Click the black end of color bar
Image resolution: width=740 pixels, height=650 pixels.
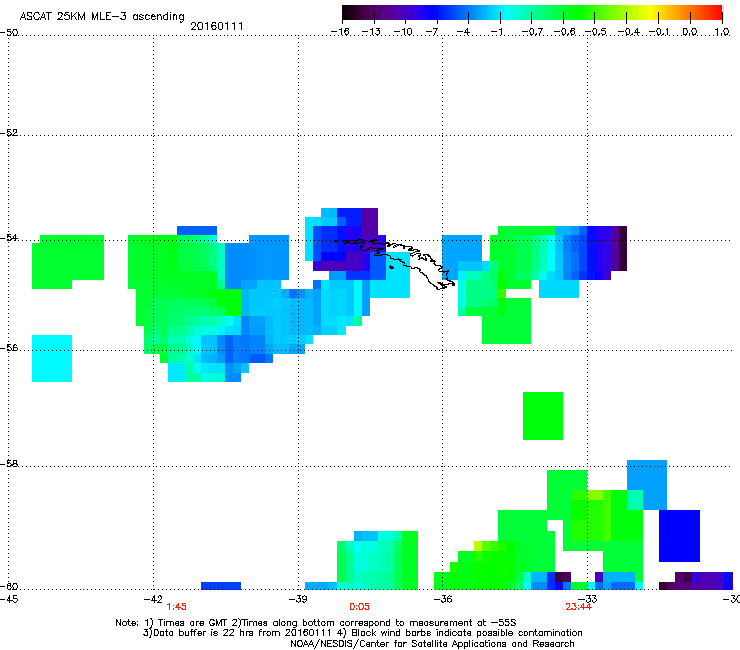click(x=348, y=13)
